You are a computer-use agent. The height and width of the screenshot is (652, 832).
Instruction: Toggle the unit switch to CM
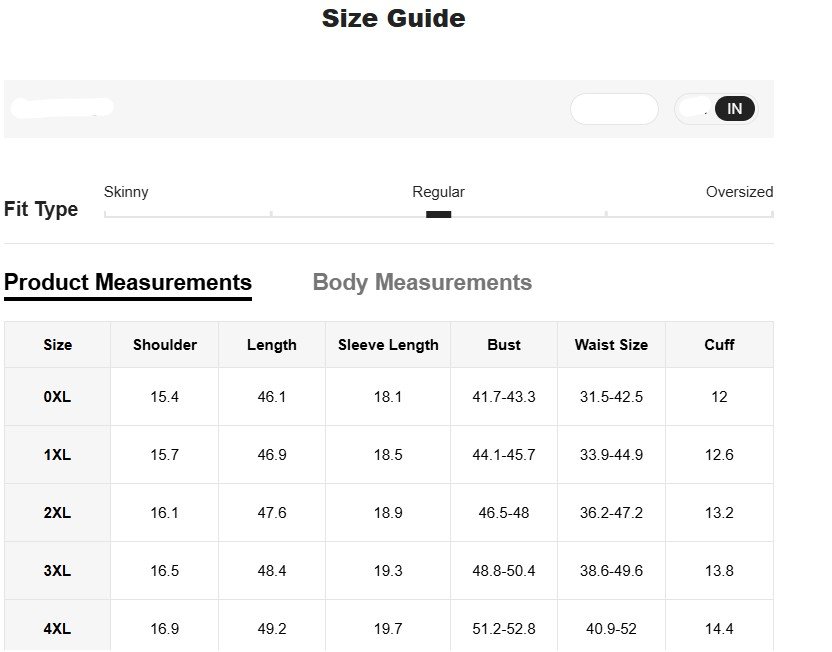coord(698,108)
